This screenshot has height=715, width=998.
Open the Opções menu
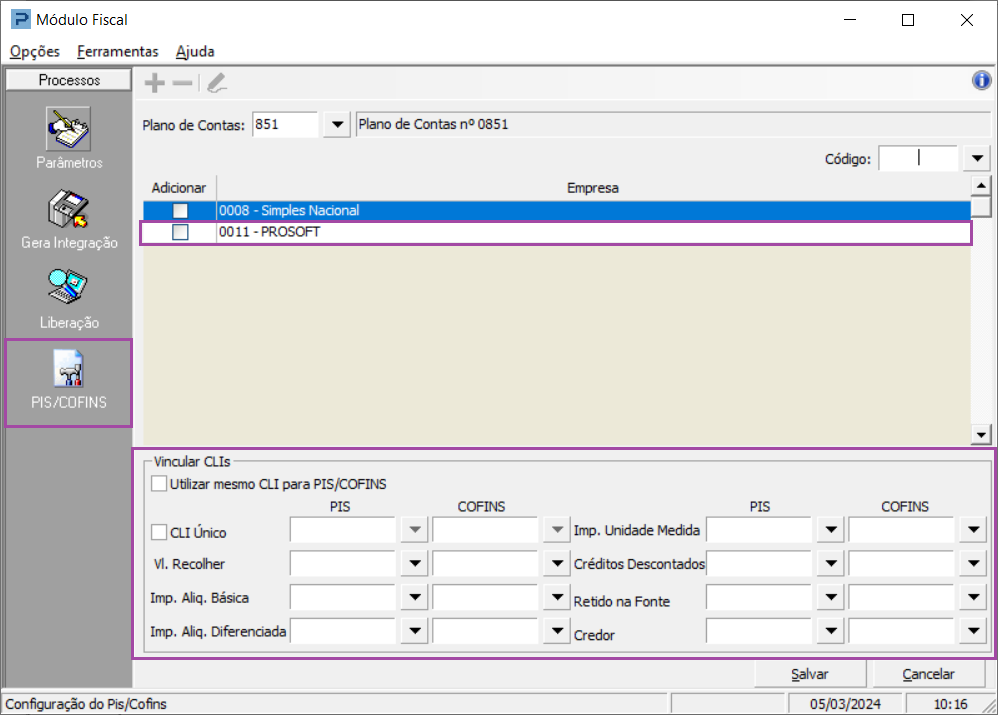click(35, 52)
